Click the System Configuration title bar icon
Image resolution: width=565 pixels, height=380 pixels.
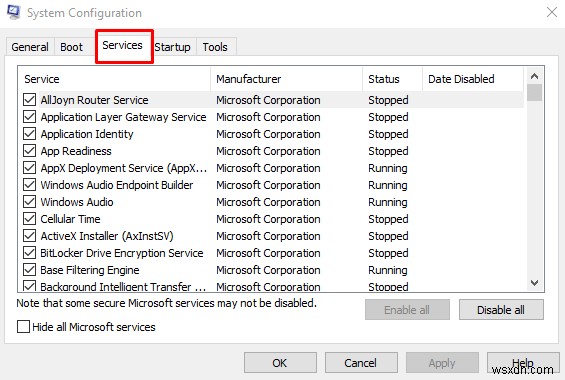coord(14,12)
